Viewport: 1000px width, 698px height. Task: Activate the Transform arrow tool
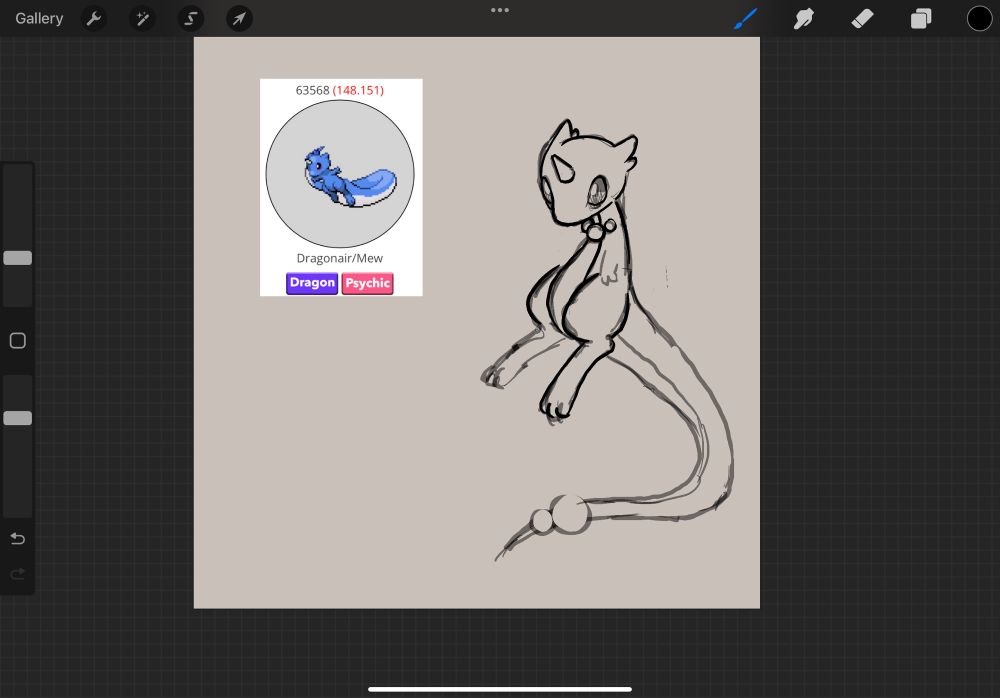click(x=239, y=19)
